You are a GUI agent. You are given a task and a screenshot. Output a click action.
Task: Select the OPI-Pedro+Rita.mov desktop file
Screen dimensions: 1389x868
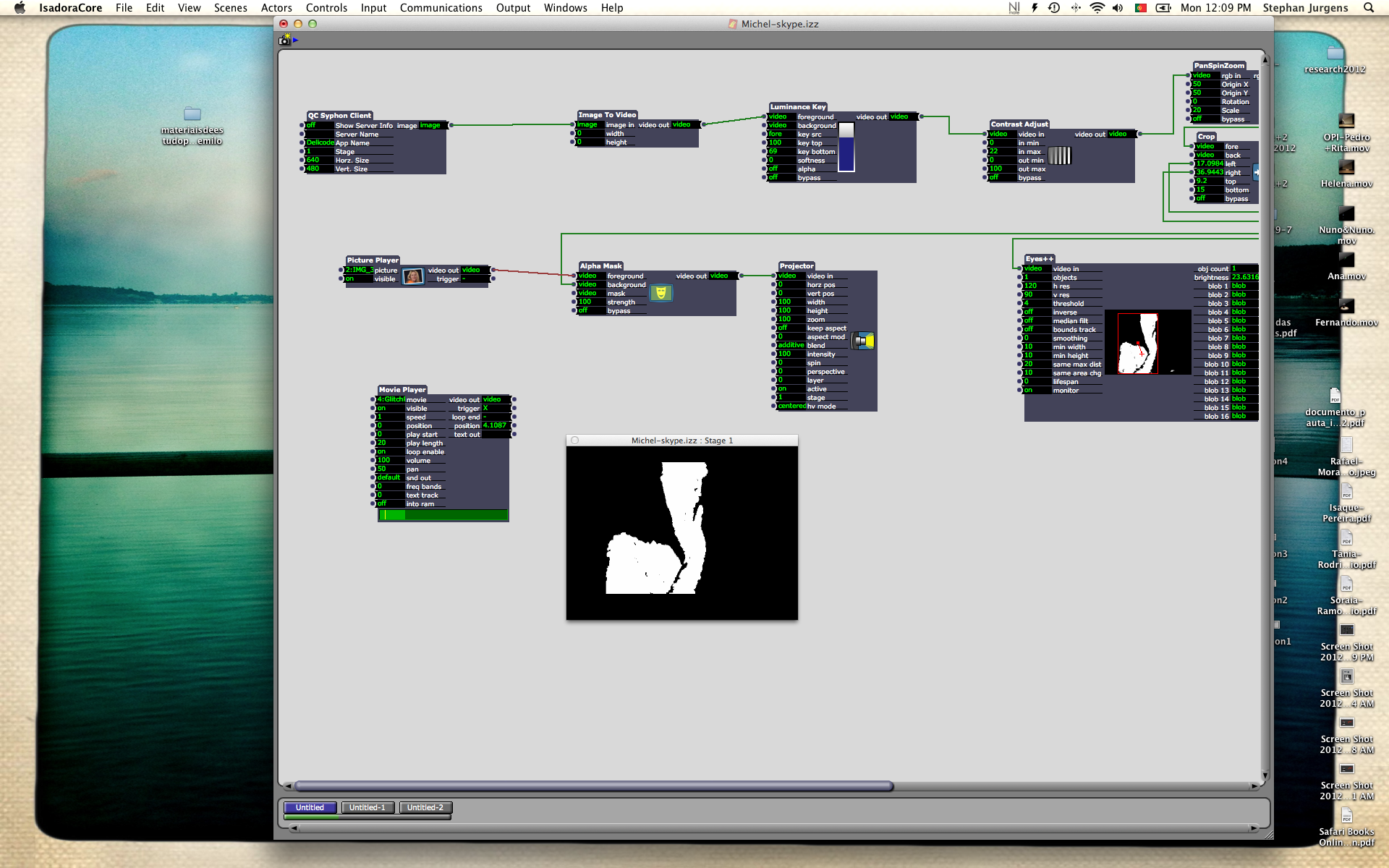point(1346,132)
